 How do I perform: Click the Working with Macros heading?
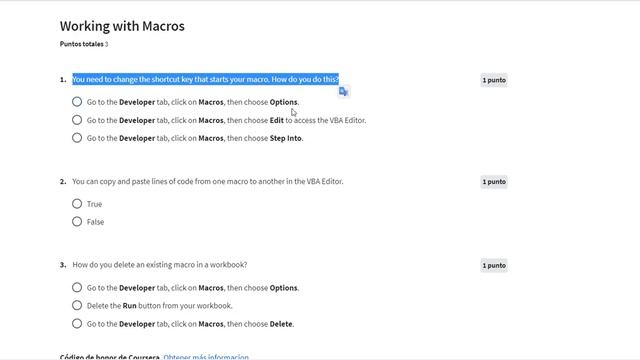[x=122, y=26]
